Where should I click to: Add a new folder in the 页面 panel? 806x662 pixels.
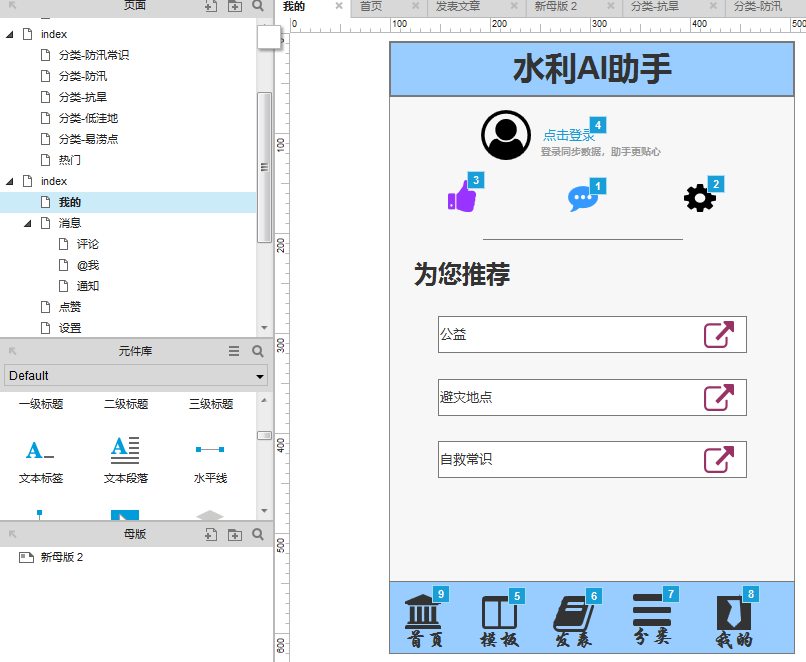(235, 6)
